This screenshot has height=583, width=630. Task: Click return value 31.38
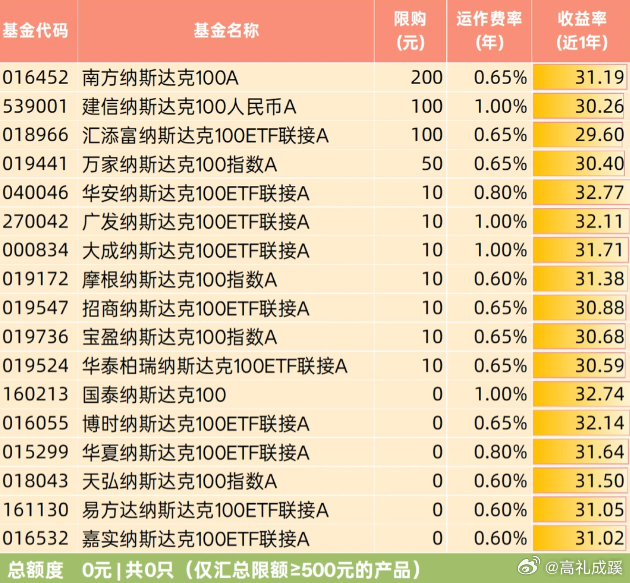click(599, 279)
